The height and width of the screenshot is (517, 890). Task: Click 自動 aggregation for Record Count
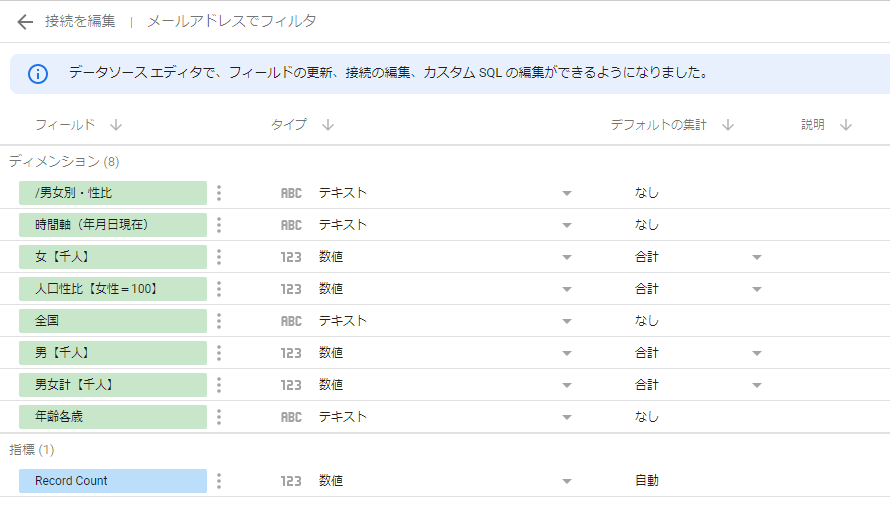point(646,481)
